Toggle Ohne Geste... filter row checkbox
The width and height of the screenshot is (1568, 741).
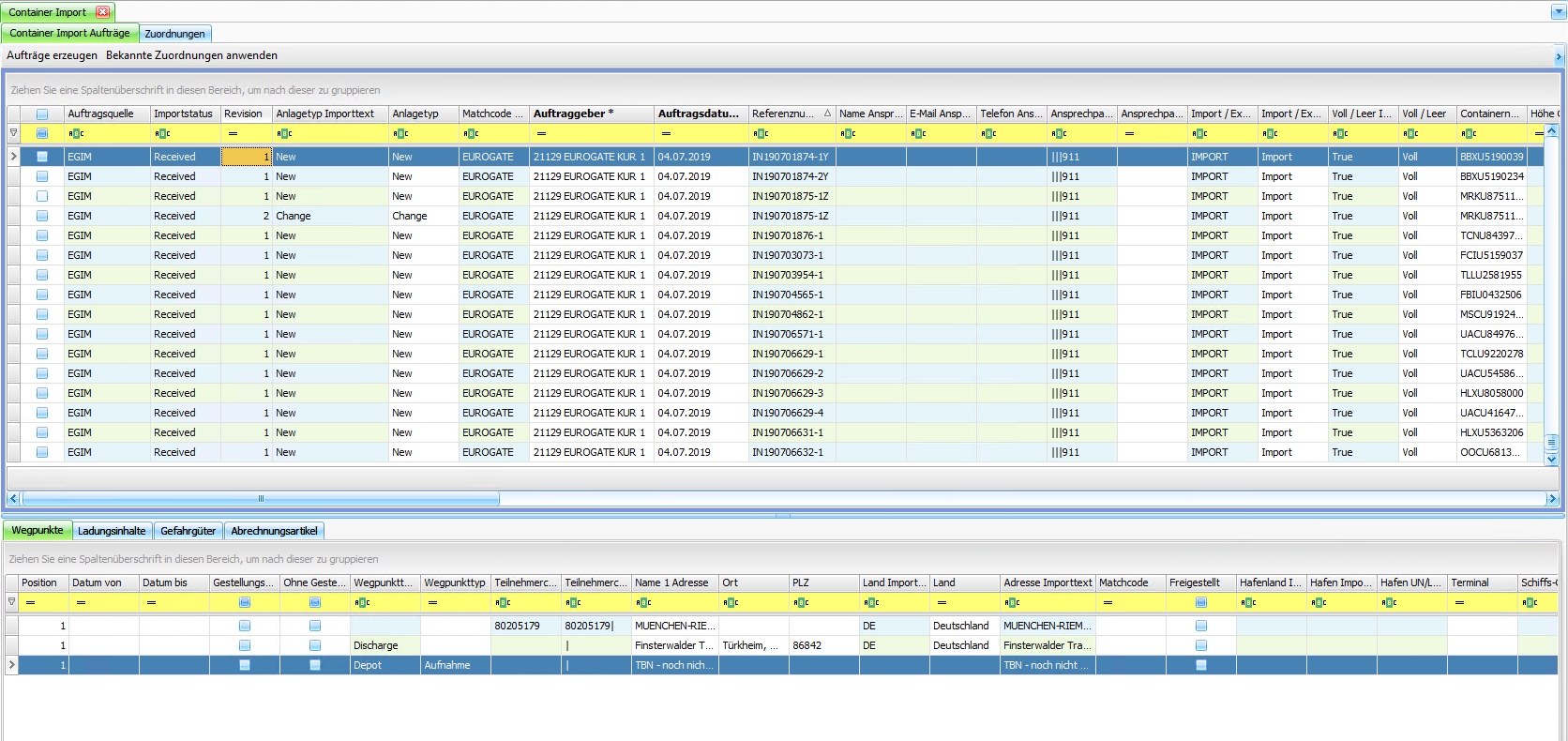tap(315, 602)
